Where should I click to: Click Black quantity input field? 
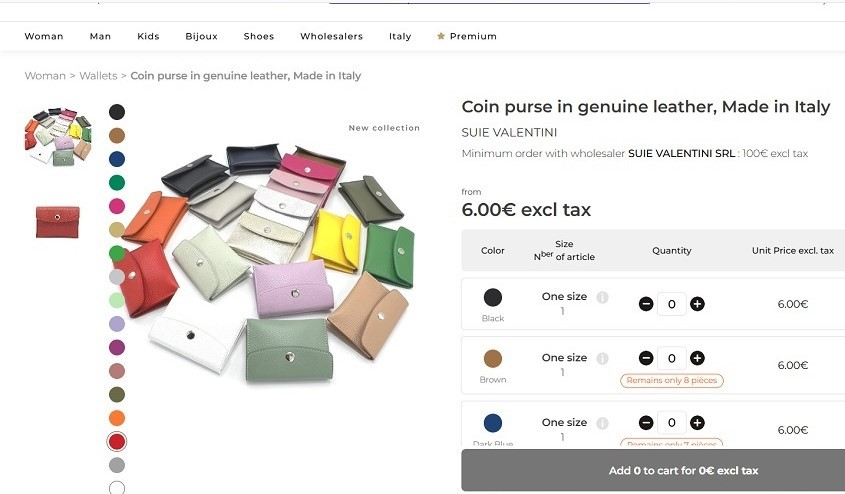point(671,304)
